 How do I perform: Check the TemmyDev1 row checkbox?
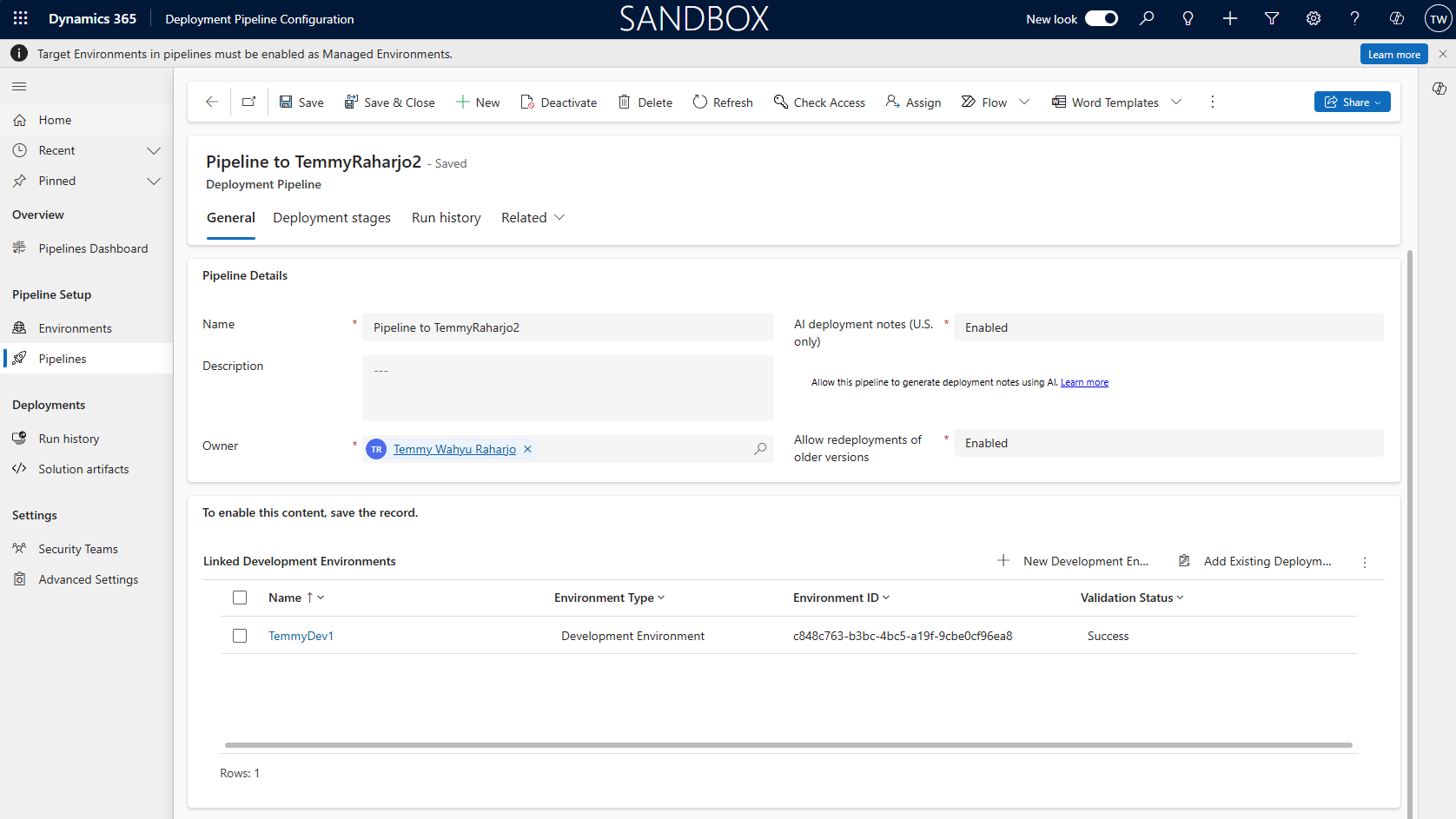[240, 636]
